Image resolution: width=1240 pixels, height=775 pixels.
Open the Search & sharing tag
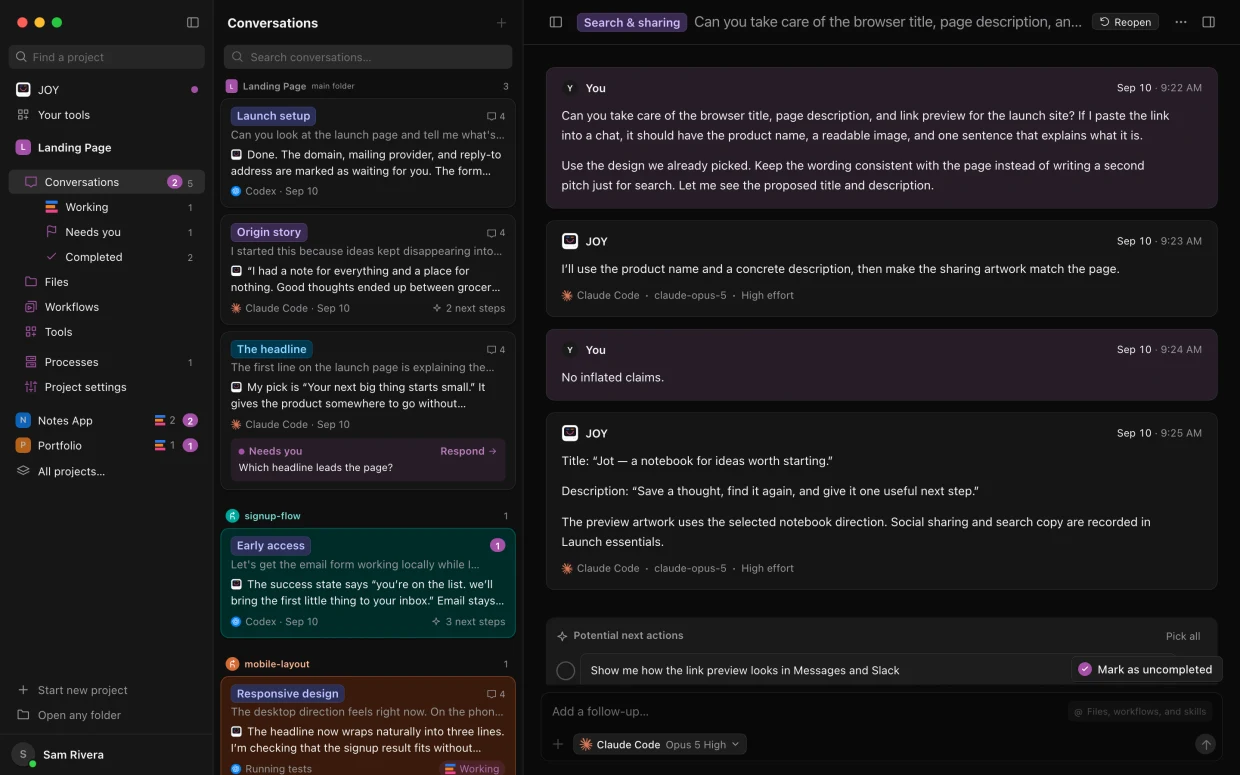click(x=632, y=22)
